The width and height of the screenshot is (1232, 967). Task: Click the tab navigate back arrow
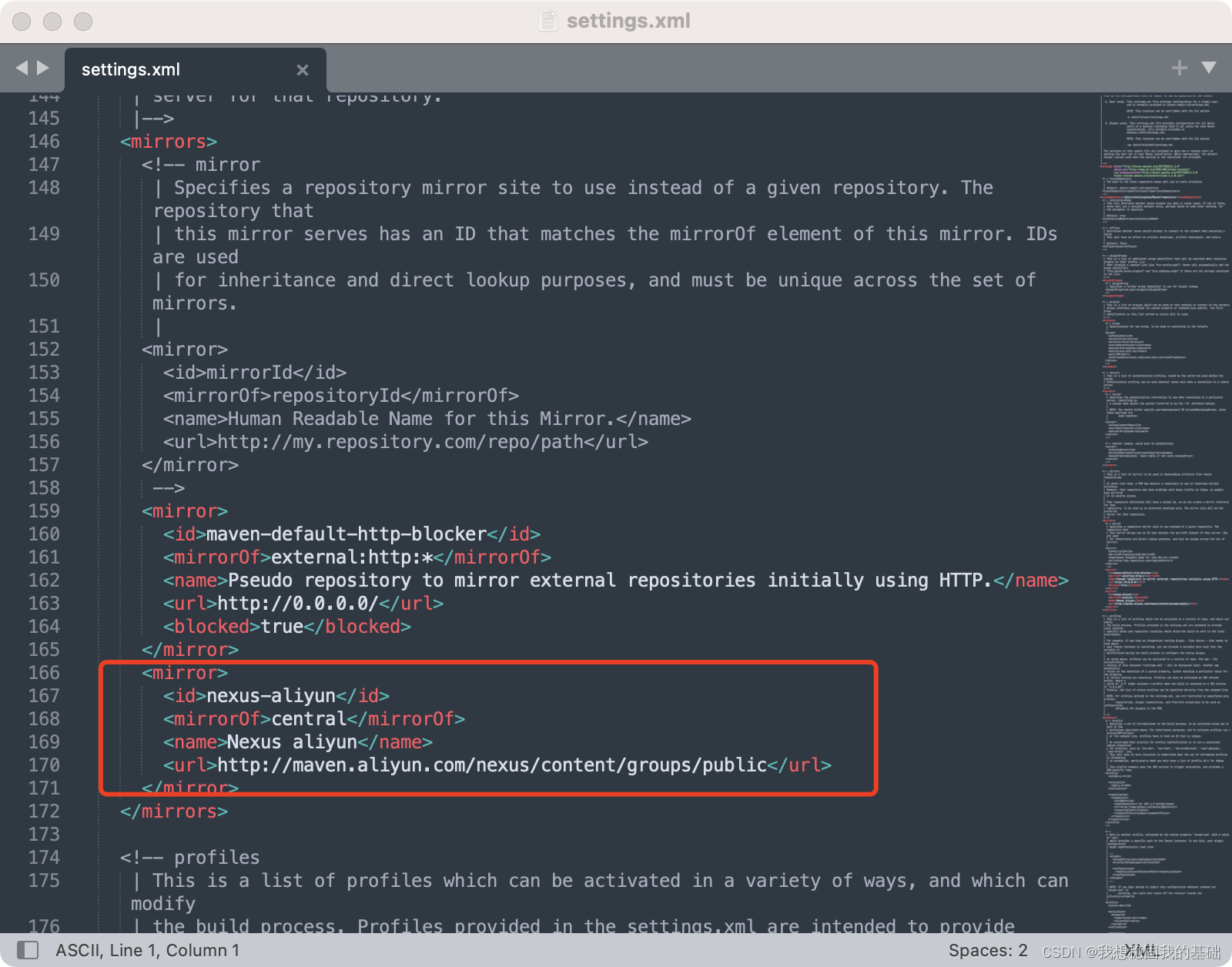pyautogui.click(x=22, y=68)
